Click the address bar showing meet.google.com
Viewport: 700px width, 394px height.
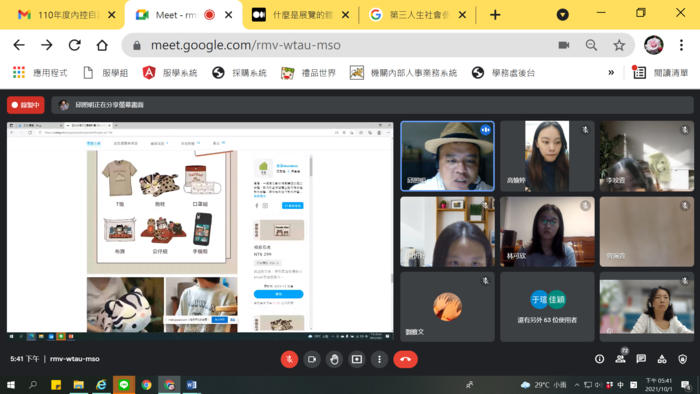pos(348,45)
